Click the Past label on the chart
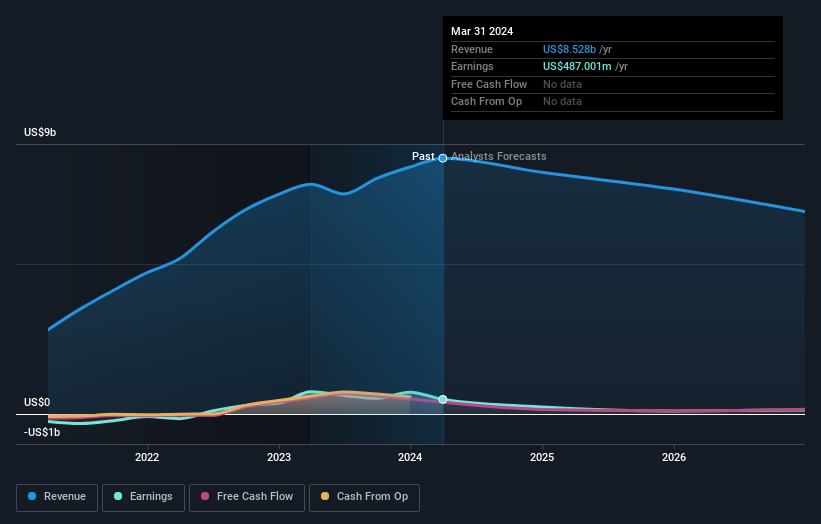This screenshot has height=524, width=821. coord(423,156)
